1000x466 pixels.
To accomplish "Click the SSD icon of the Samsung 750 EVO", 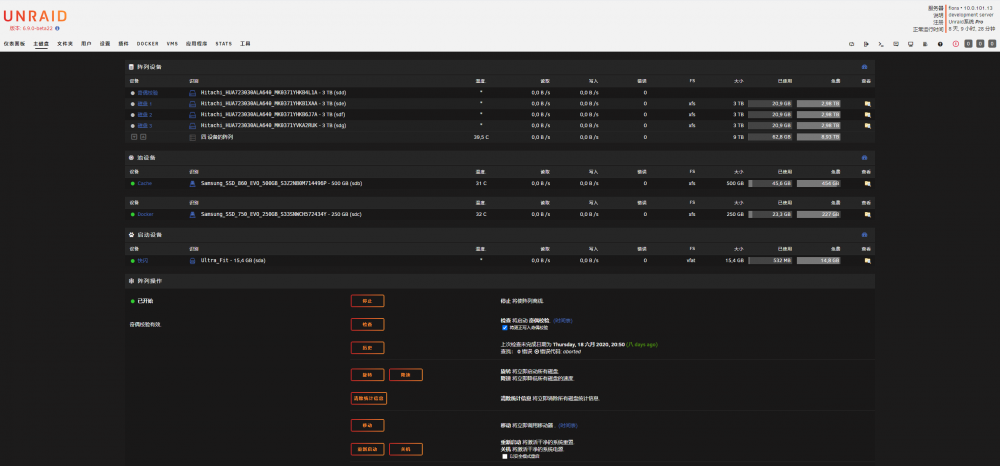I will (x=192, y=214).
